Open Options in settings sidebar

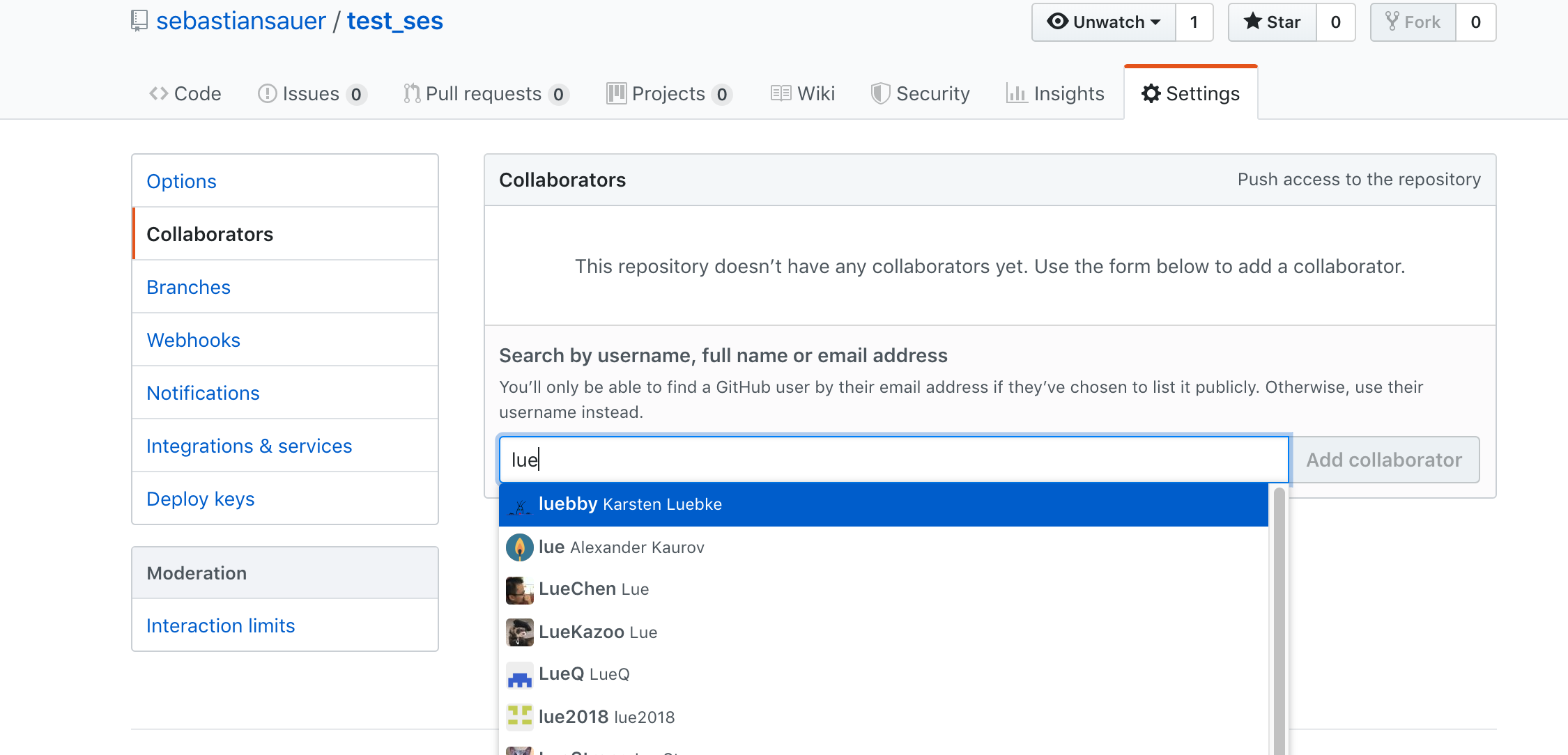pos(285,181)
